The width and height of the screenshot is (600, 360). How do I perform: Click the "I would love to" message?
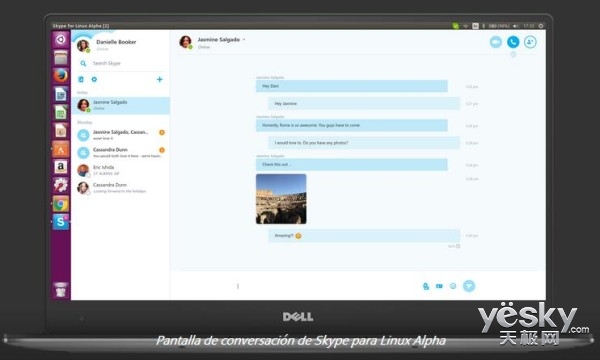point(364,143)
